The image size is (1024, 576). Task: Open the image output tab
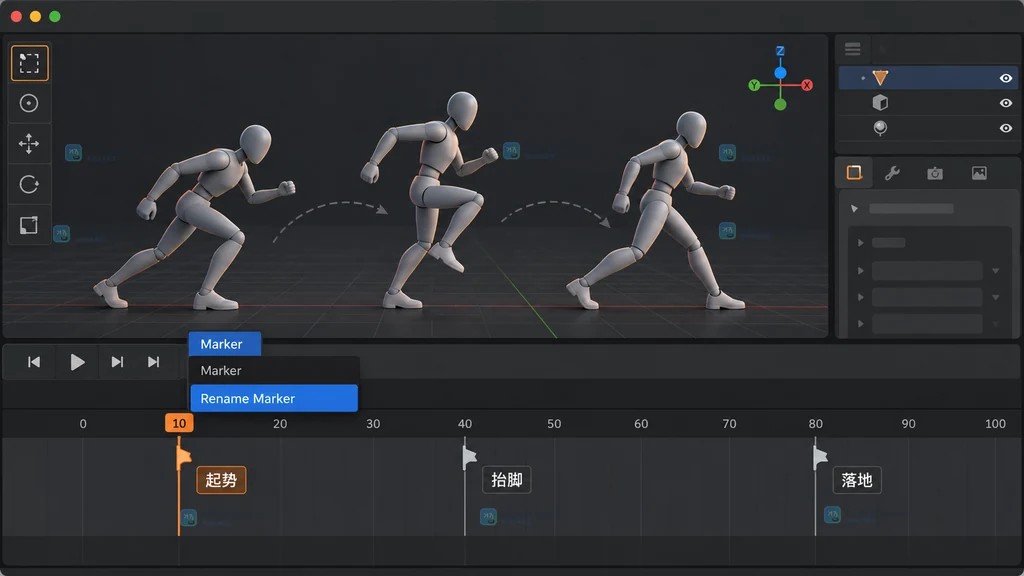click(x=979, y=173)
